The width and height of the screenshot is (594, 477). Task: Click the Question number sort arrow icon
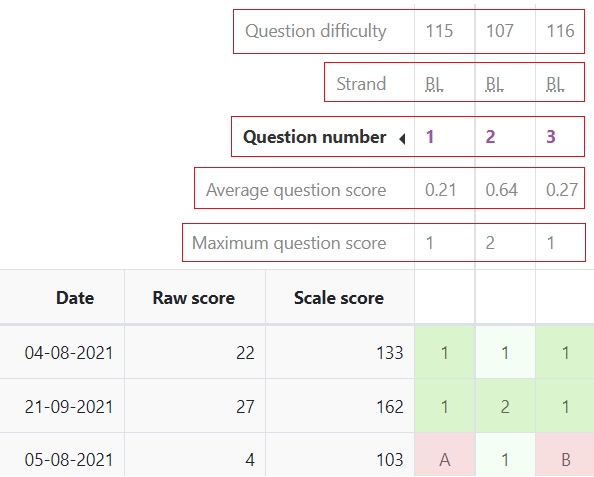402,139
